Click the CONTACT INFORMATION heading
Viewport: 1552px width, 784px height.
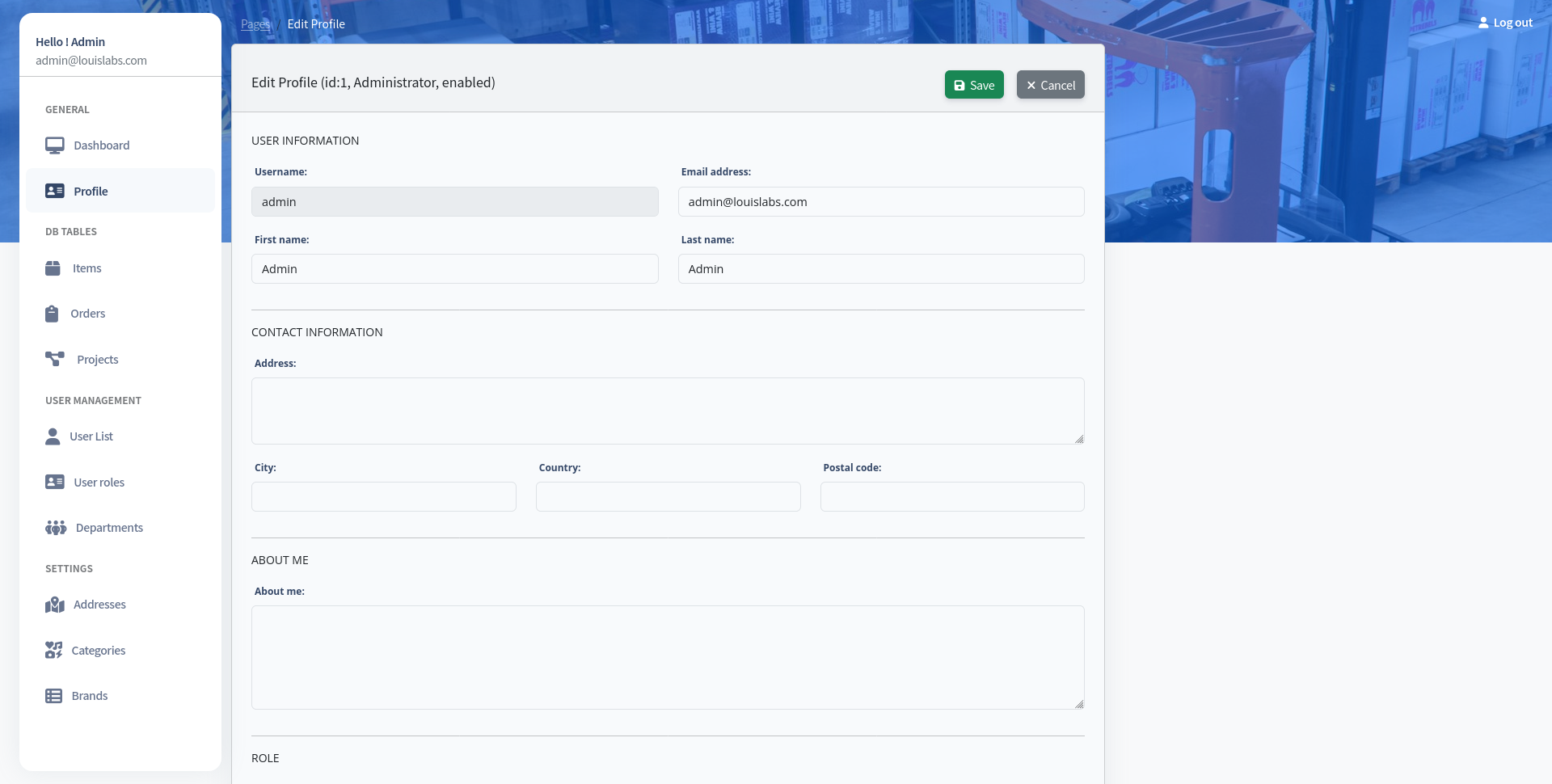pyautogui.click(x=317, y=332)
